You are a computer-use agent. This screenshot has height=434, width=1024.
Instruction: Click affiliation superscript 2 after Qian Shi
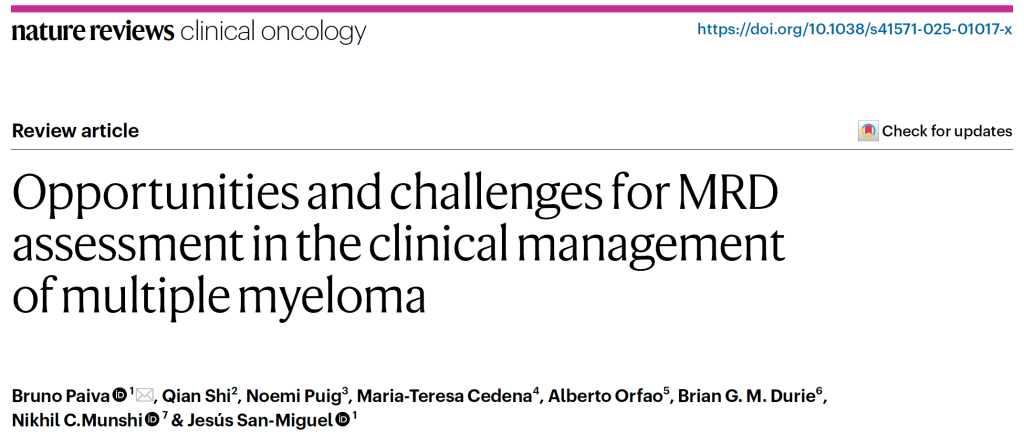234,392
